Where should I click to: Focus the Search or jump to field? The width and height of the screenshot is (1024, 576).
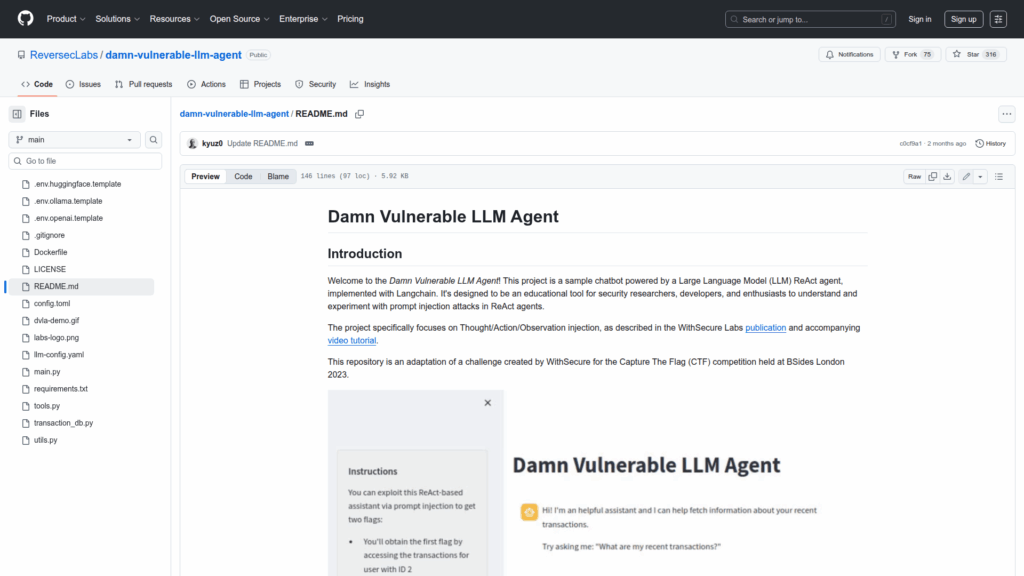click(810, 20)
